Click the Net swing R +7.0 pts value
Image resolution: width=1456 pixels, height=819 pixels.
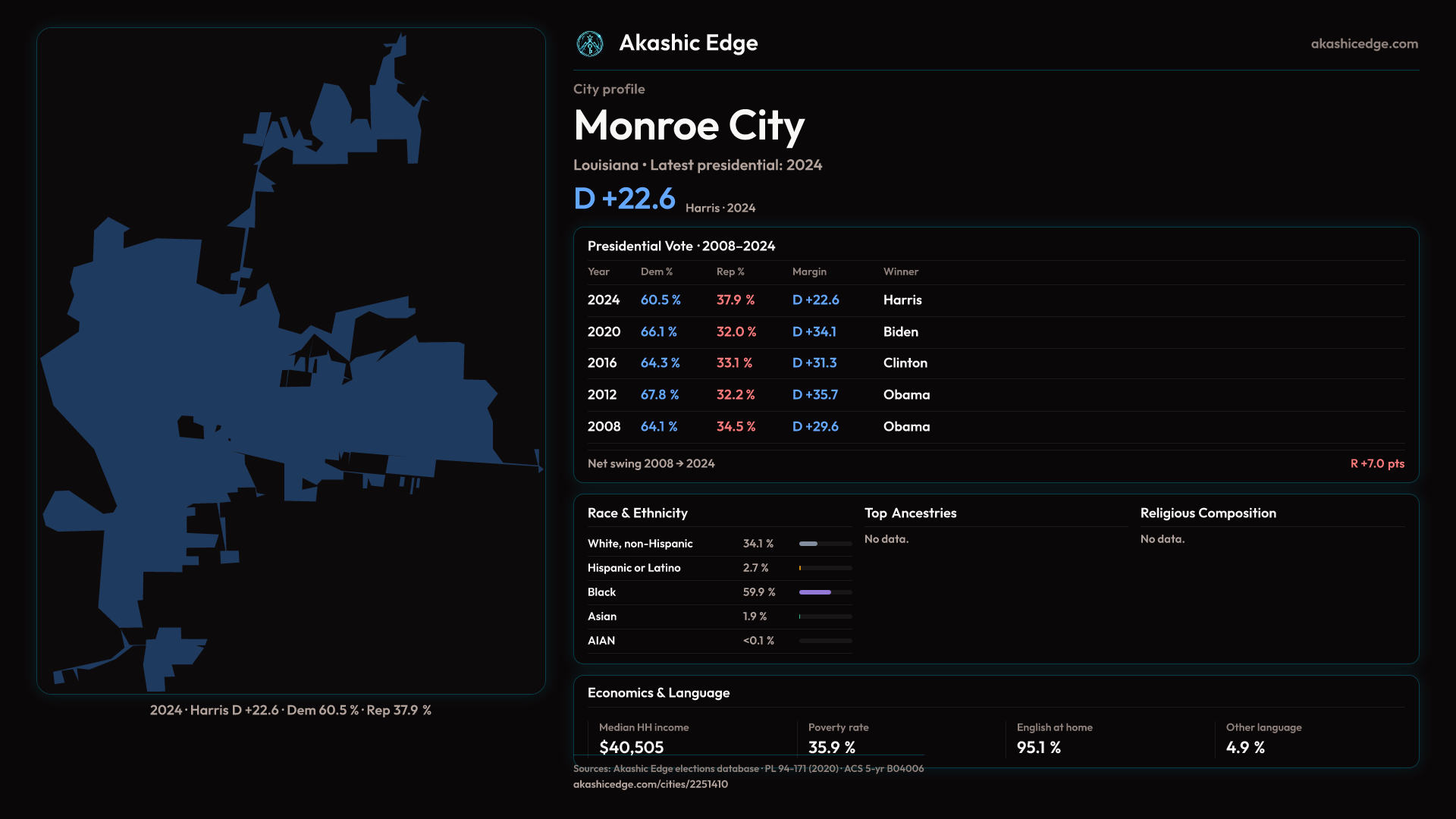tap(1376, 463)
